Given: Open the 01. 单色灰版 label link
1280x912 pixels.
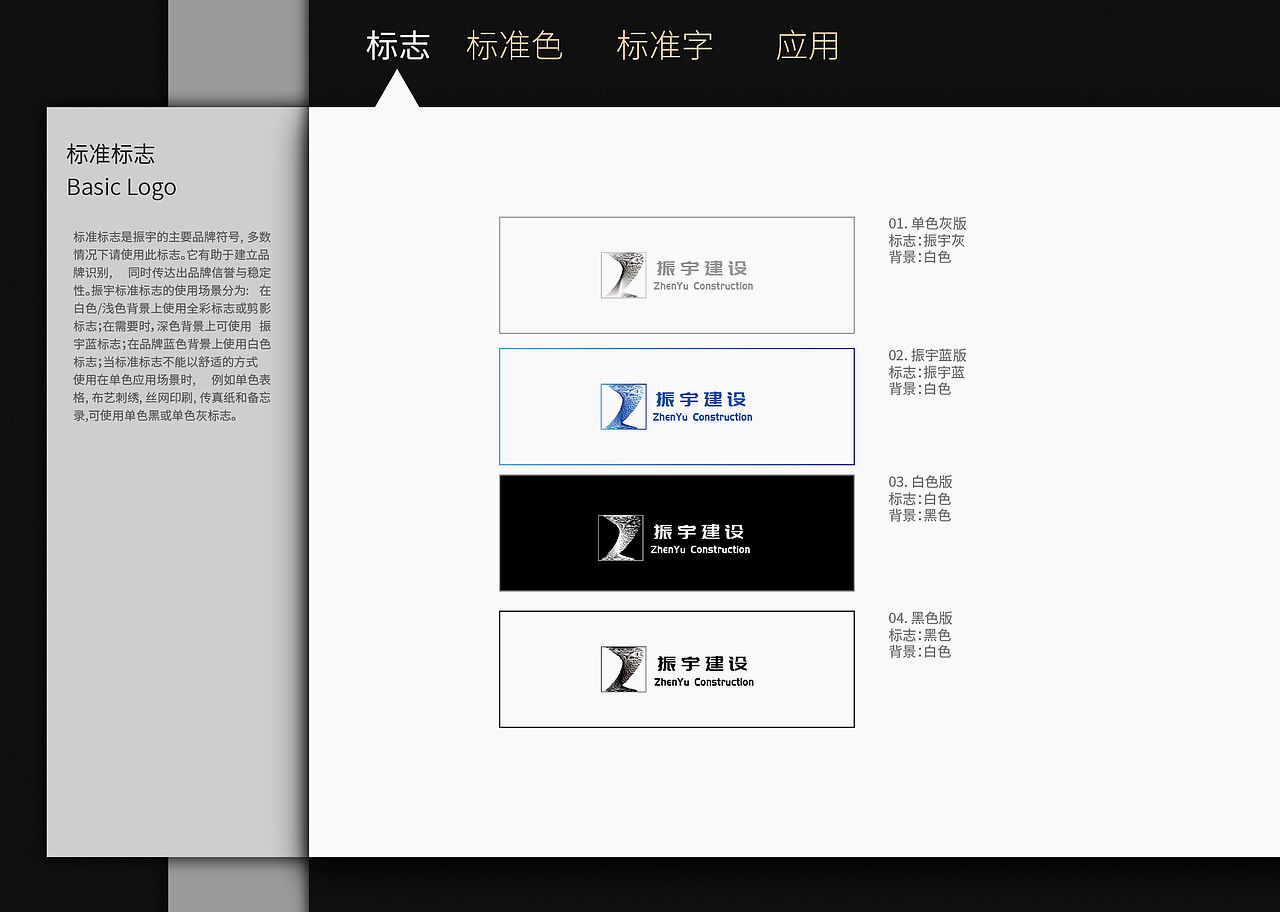Looking at the screenshot, I should pyautogui.click(x=927, y=223).
